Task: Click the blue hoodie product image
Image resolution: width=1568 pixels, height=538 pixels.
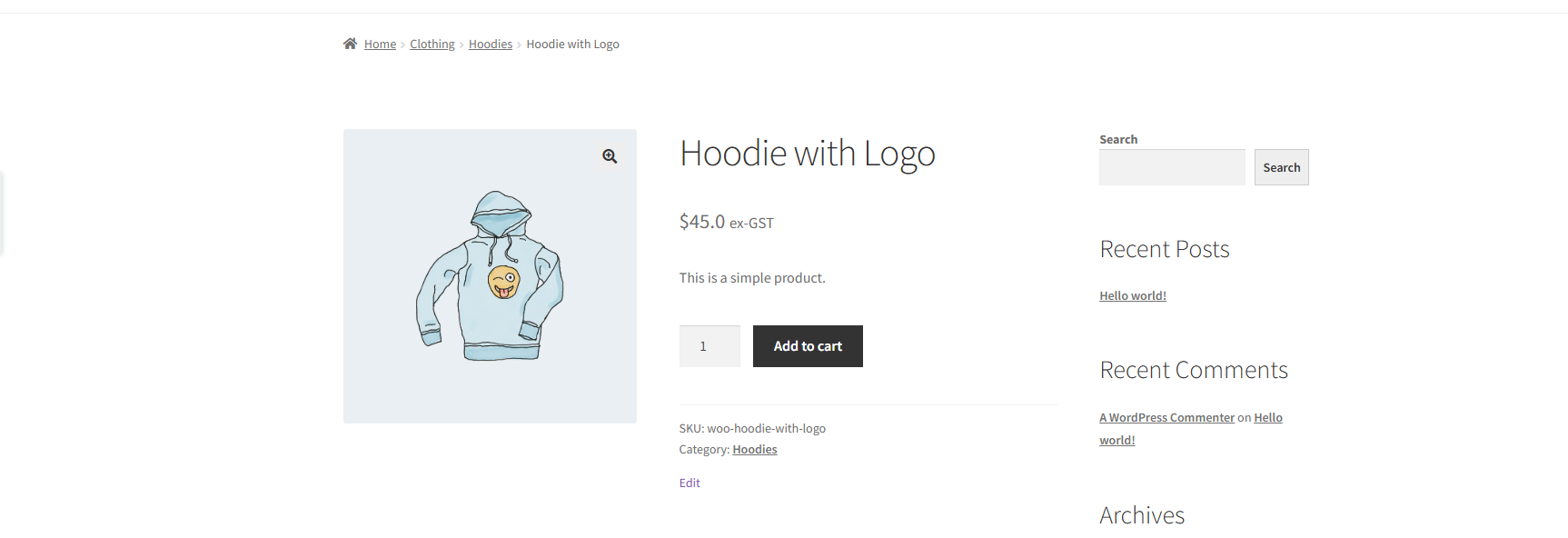Action: pos(490,276)
